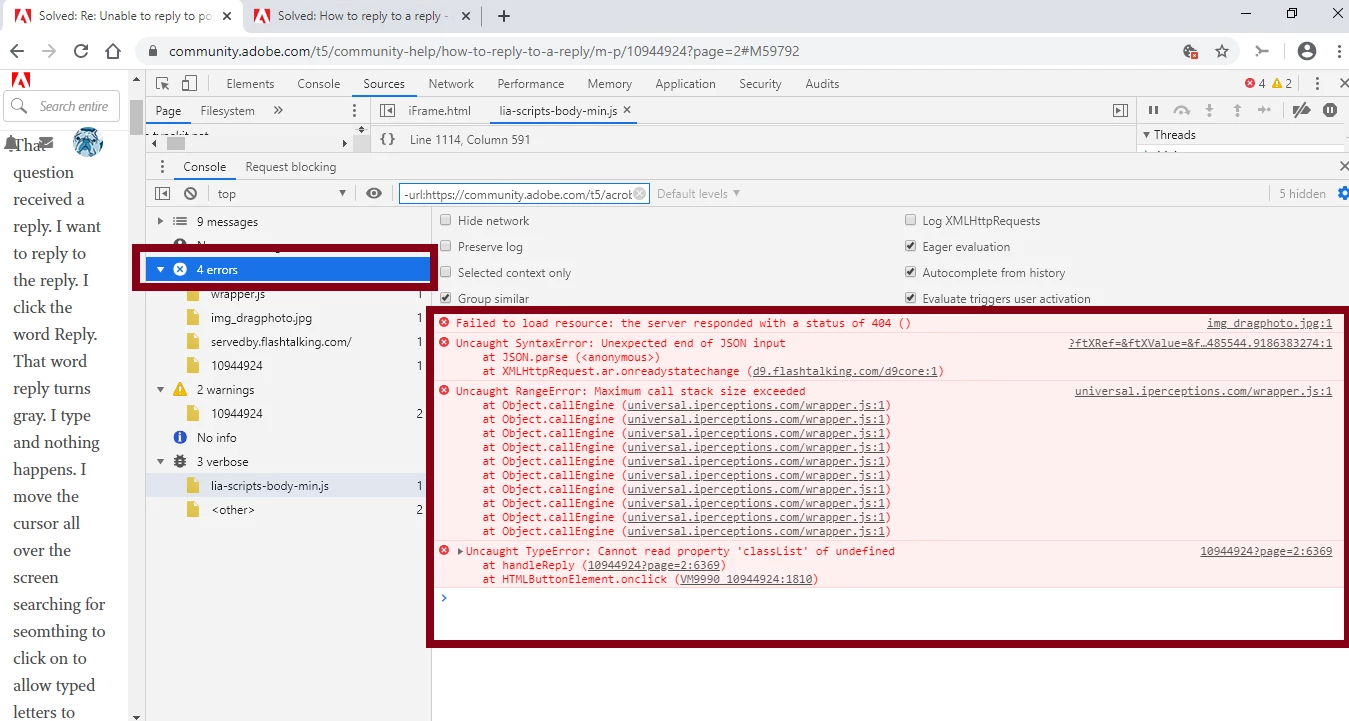This screenshot has width=1349, height=721.
Task: Deactivate breakpoints using the toolbar icon
Action: tap(1301, 111)
